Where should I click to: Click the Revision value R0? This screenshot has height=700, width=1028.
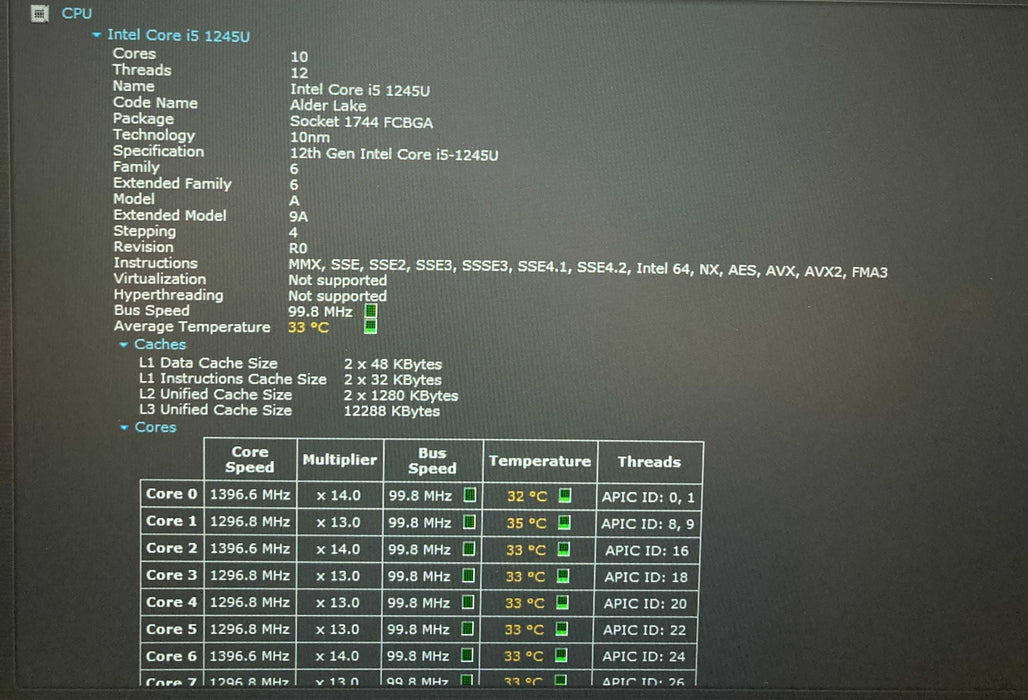[x=298, y=248]
